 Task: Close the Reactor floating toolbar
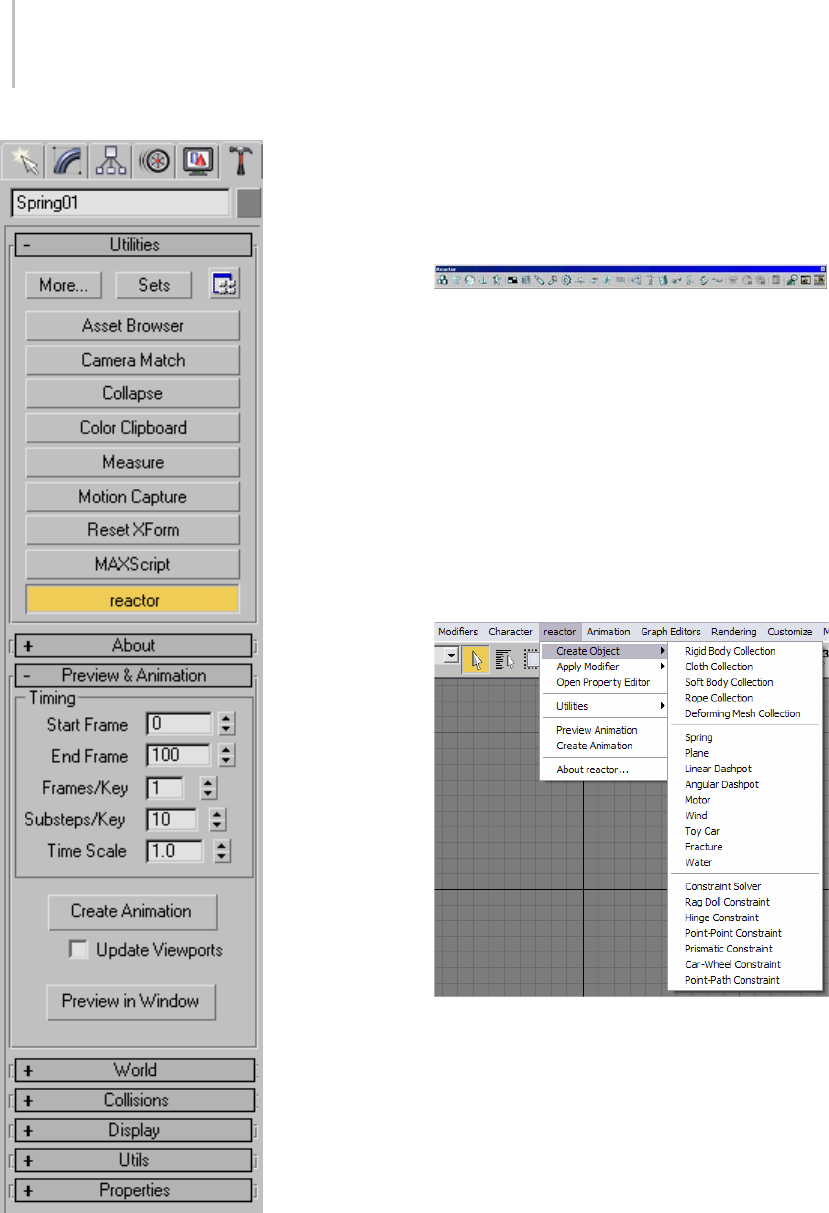coord(823,269)
